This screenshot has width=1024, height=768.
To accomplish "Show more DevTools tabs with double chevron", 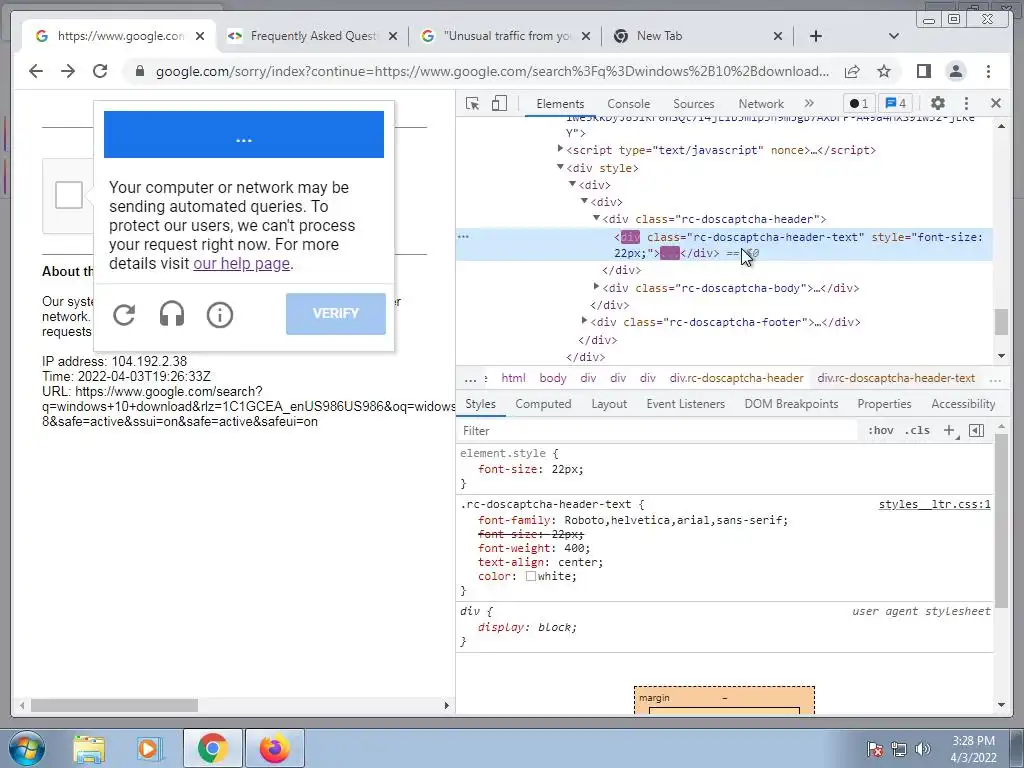I will pos(809,103).
